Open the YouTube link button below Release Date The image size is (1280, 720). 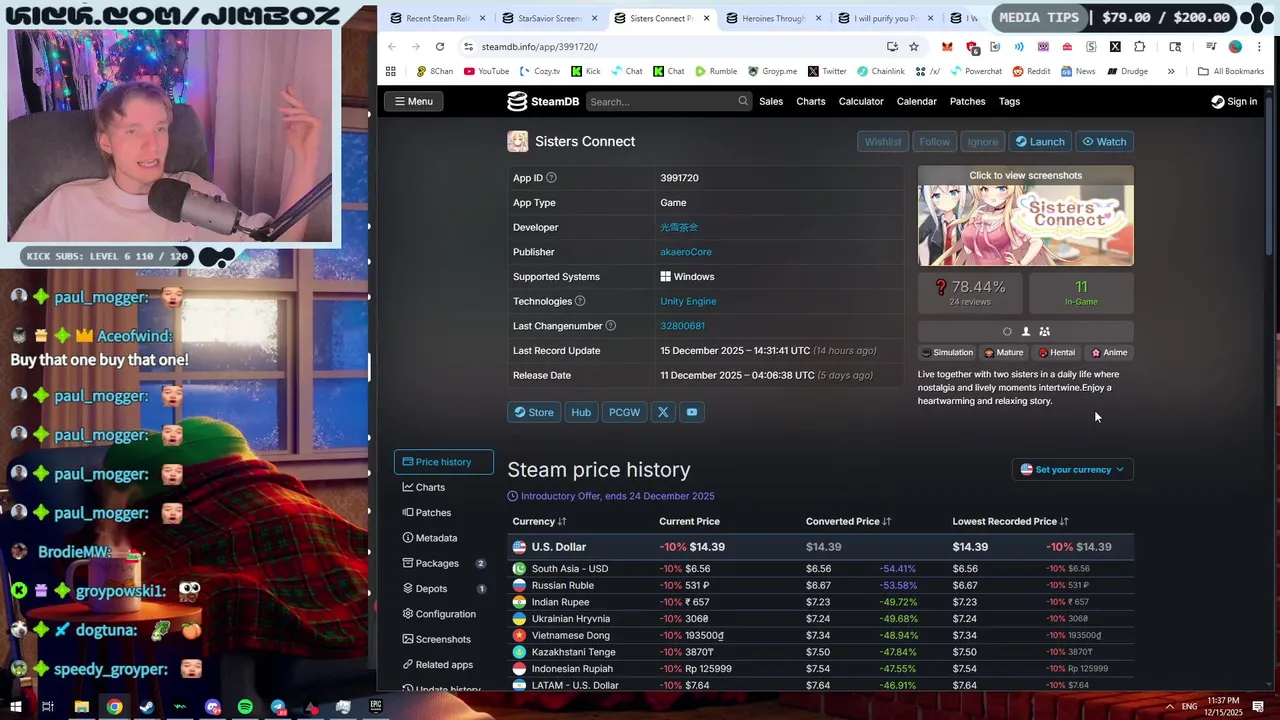[x=691, y=412]
